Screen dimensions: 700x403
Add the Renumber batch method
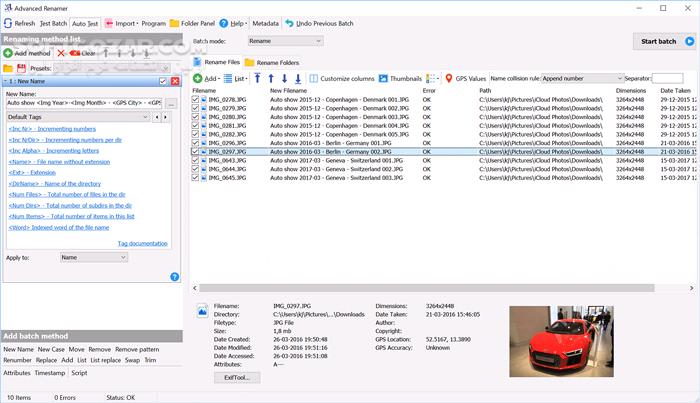[17, 360]
